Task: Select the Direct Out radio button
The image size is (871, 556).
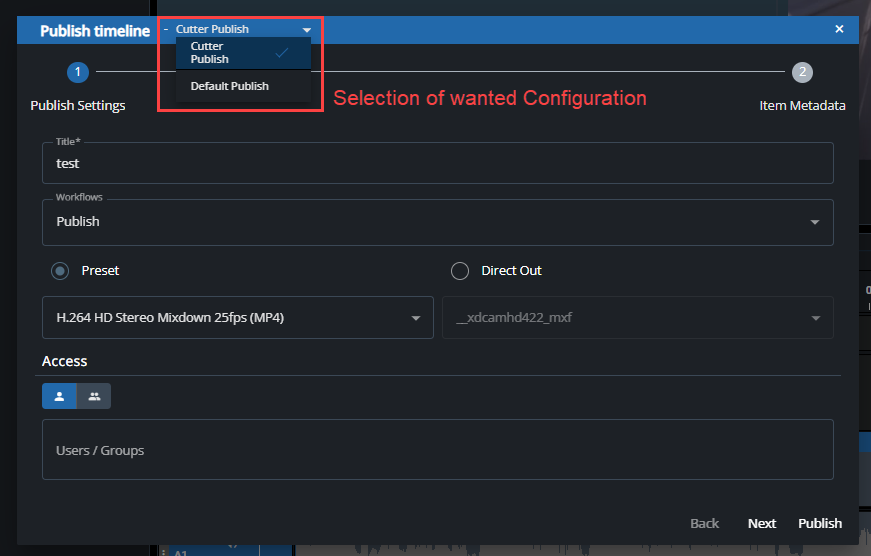Action: coord(460,271)
